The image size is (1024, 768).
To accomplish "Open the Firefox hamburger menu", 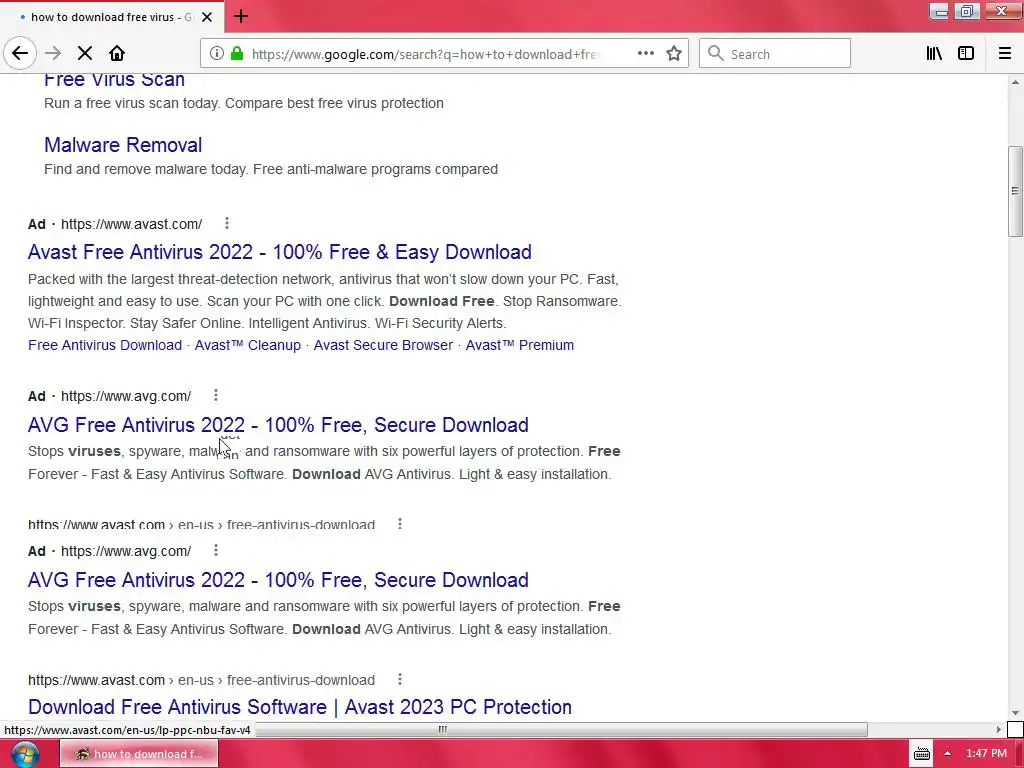I will [x=1004, y=54].
